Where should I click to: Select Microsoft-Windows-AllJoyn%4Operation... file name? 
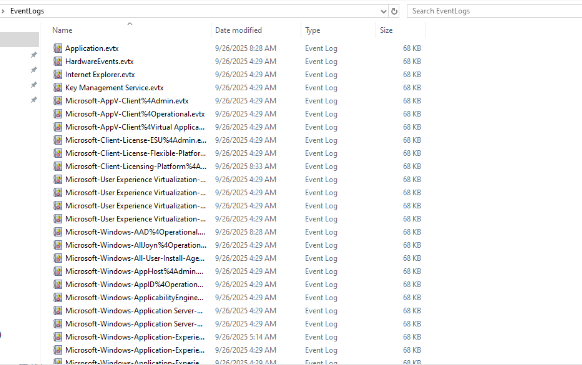click(136, 245)
